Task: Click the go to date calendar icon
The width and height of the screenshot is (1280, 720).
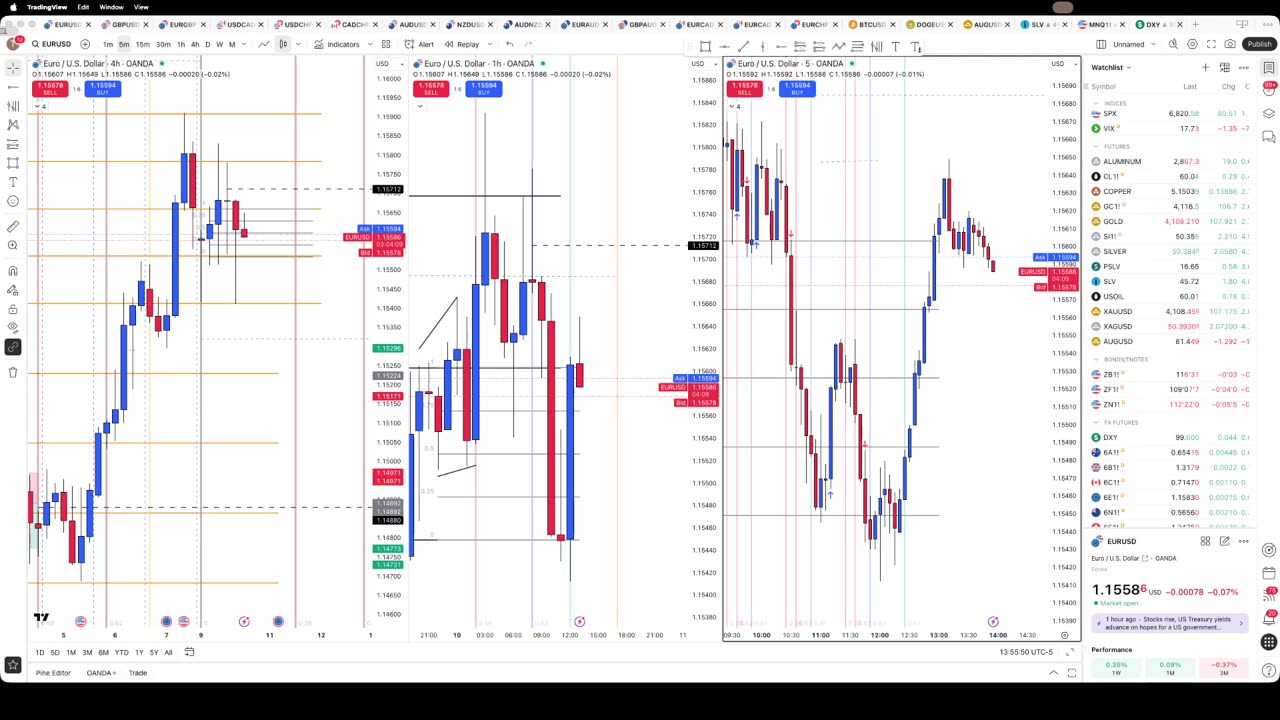Action: [x=189, y=652]
